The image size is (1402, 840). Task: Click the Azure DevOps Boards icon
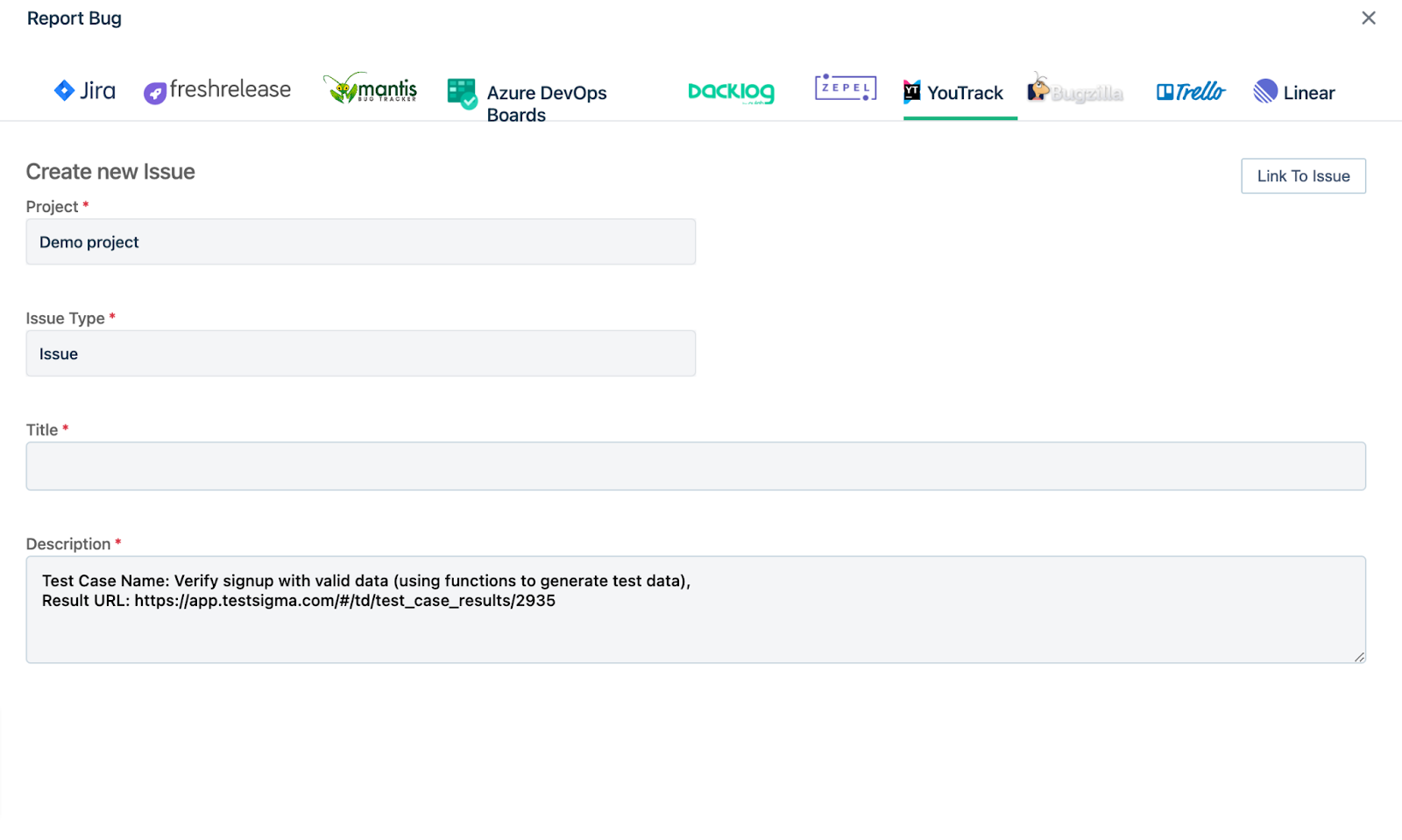coord(462,93)
